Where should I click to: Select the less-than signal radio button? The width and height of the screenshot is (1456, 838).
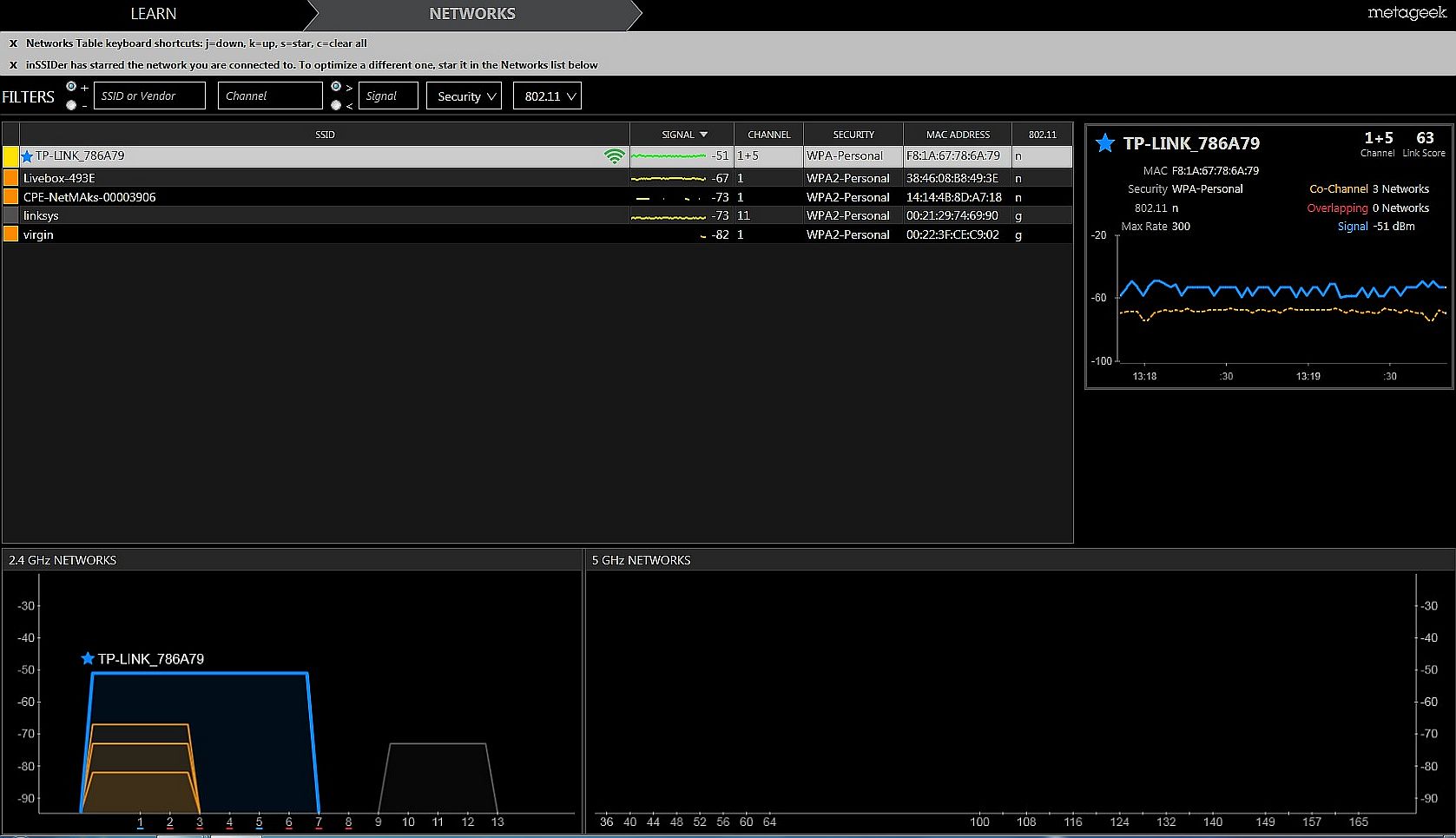(x=336, y=105)
